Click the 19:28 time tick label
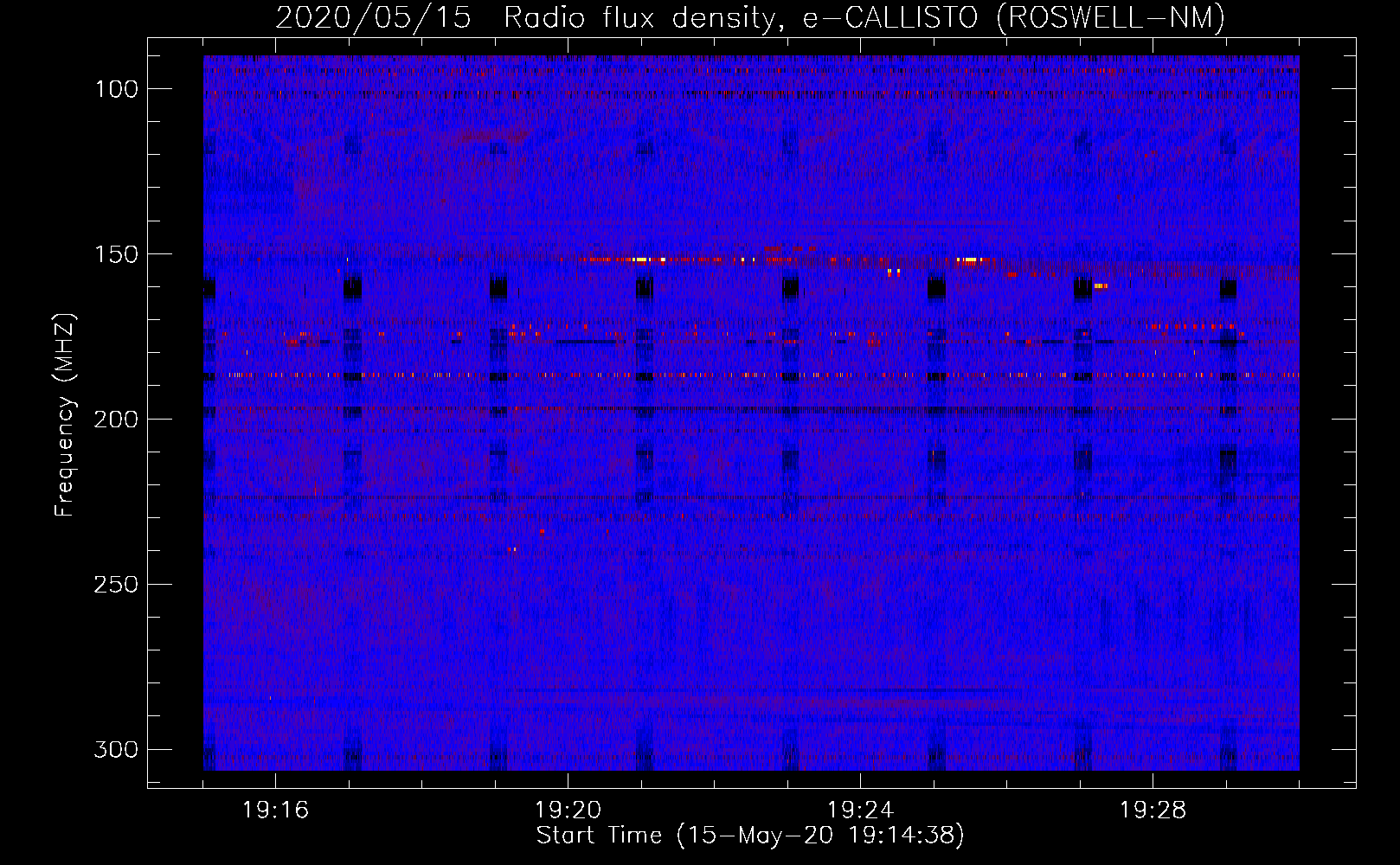This screenshot has height=865, width=1400. pyautogui.click(x=1153, y=811)
